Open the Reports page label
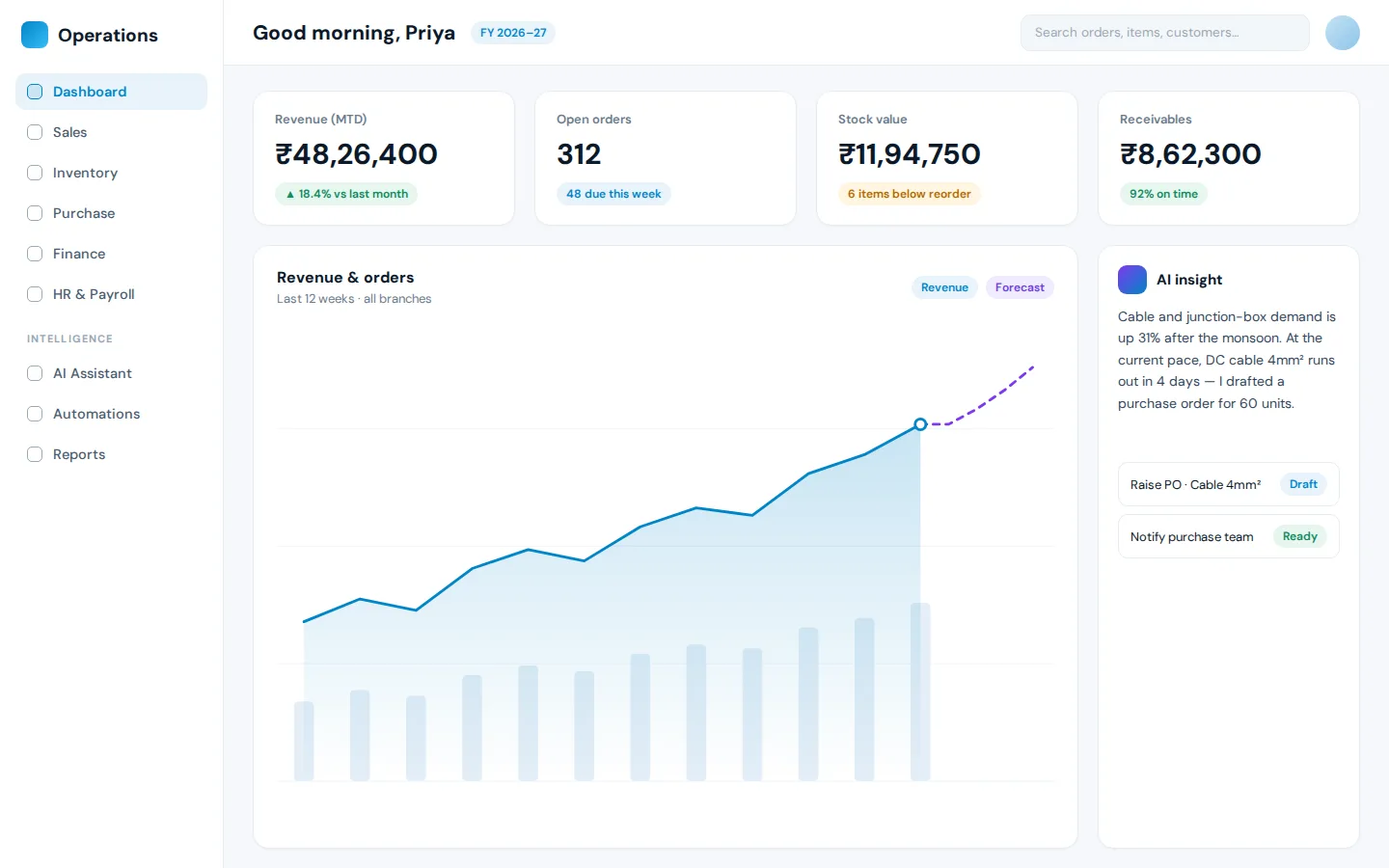1389x868 pixels. tap(79, 454)
